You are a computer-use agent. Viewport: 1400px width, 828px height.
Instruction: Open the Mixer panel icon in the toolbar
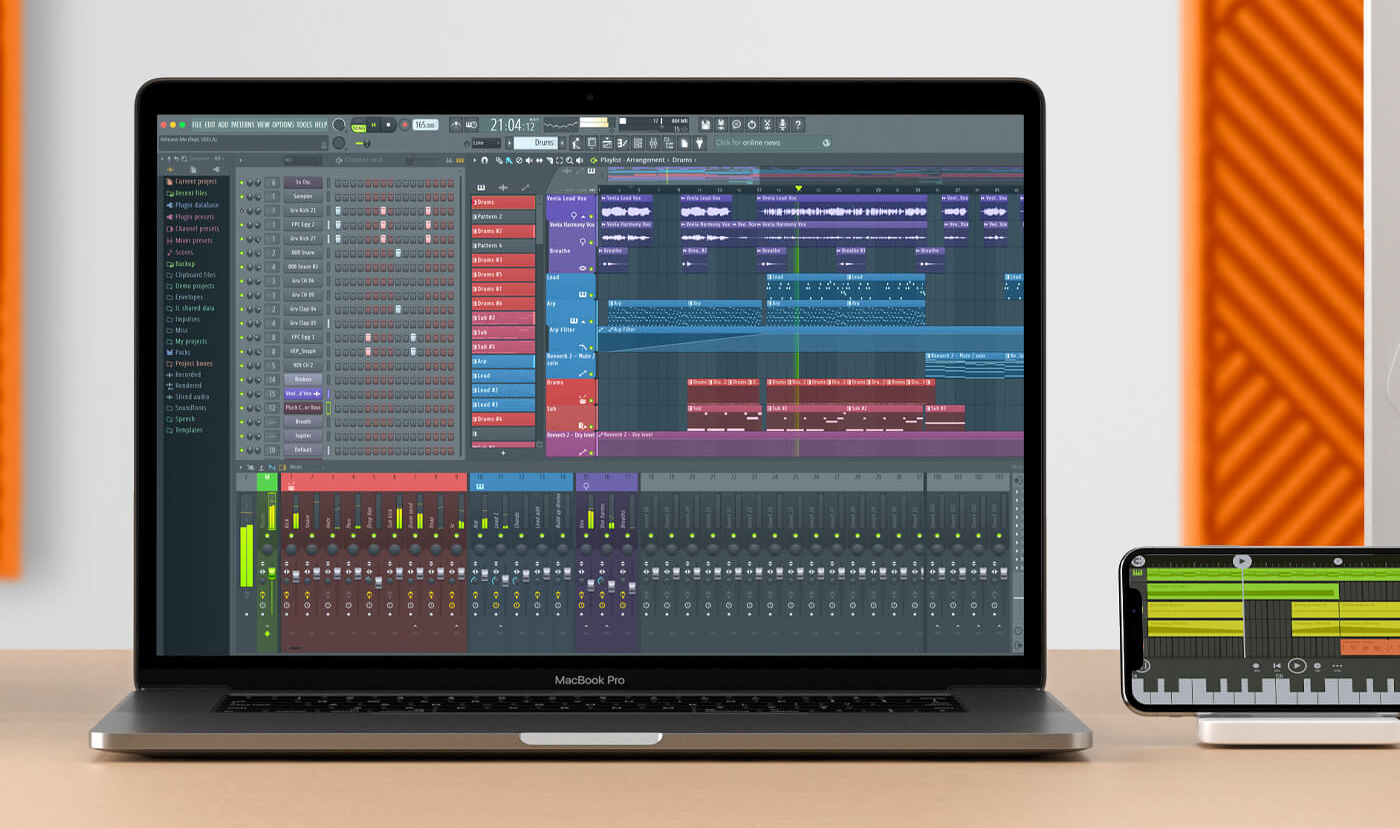coord(652,143)
